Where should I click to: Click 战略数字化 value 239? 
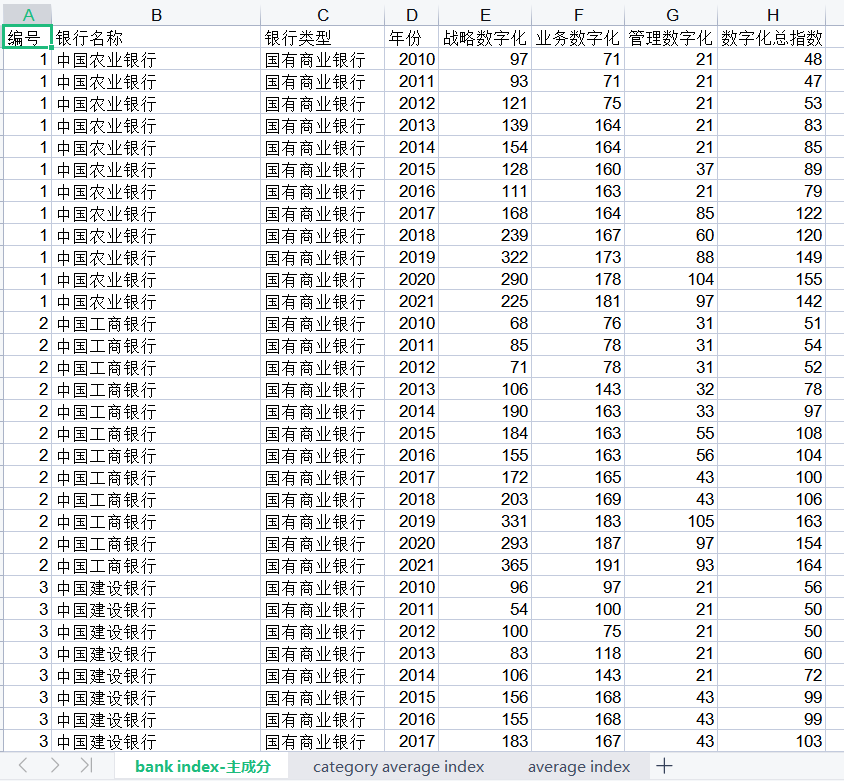coord(485,235)
